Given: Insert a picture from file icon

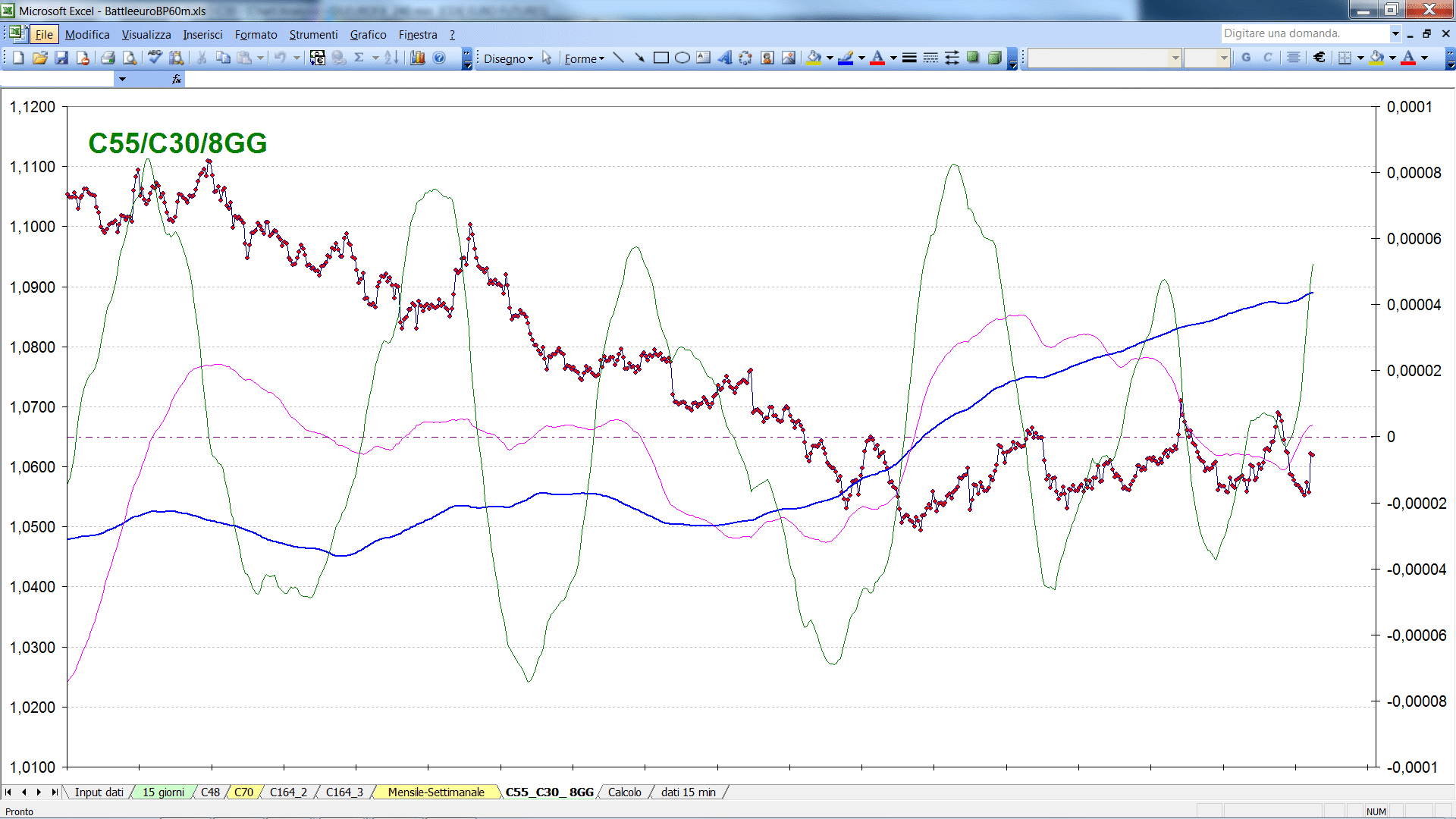Looking at the screenshot, I should pos(789,58).
